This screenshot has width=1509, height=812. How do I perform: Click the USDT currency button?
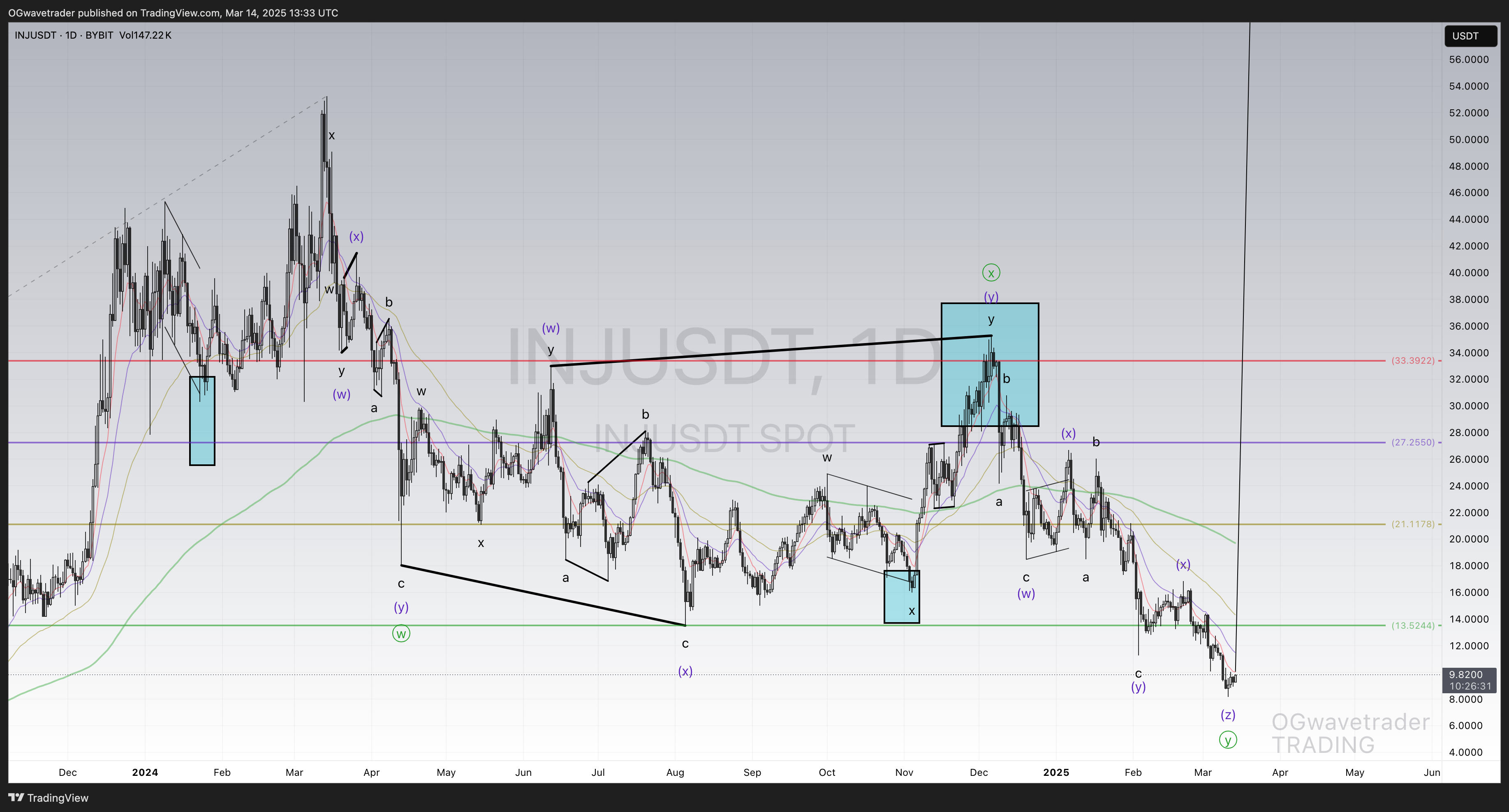click(1470, 36)
